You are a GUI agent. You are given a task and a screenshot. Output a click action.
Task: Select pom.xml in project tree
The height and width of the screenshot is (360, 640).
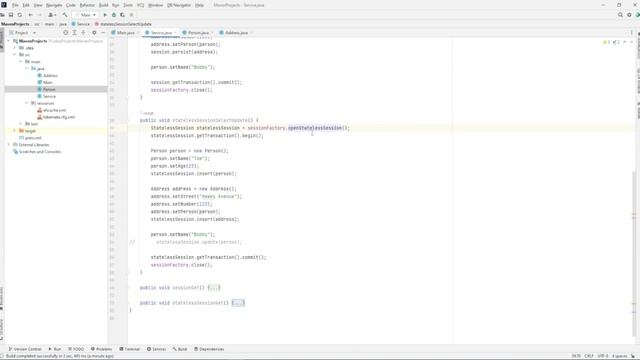[x=33, y=138]
